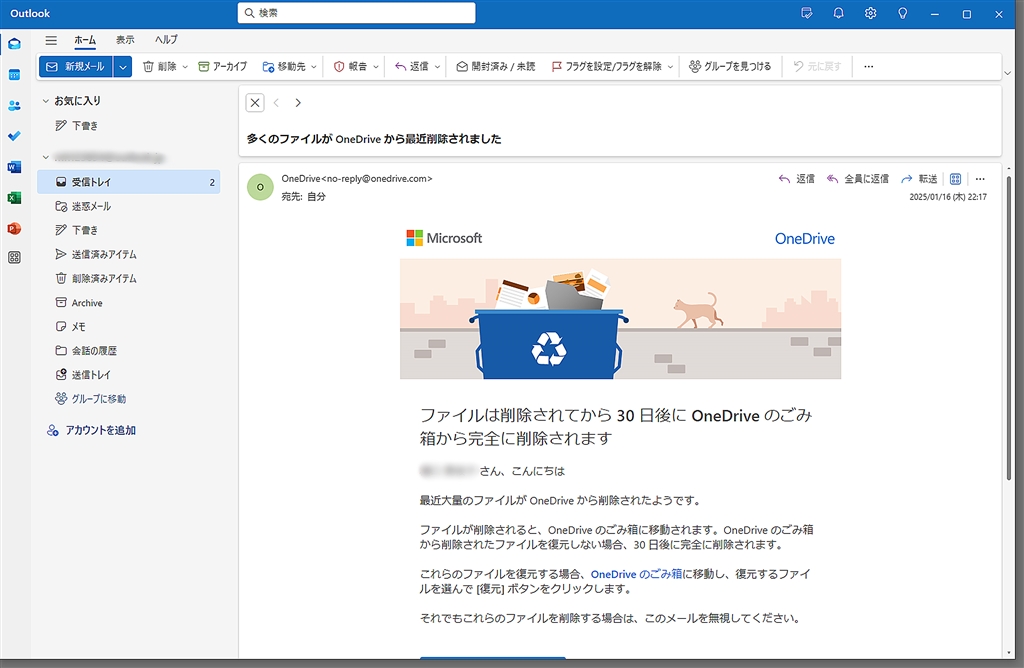Switch to the ホーム tab

(85, 40)
